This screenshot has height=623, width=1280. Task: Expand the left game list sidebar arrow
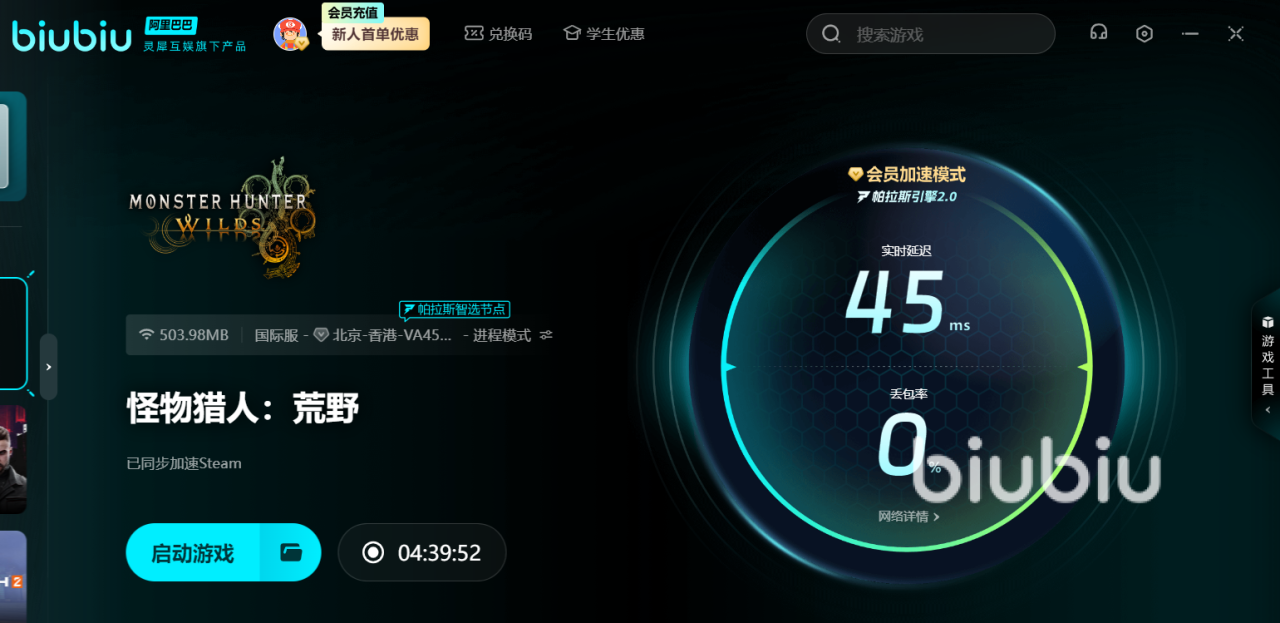[x=48, y=367]
